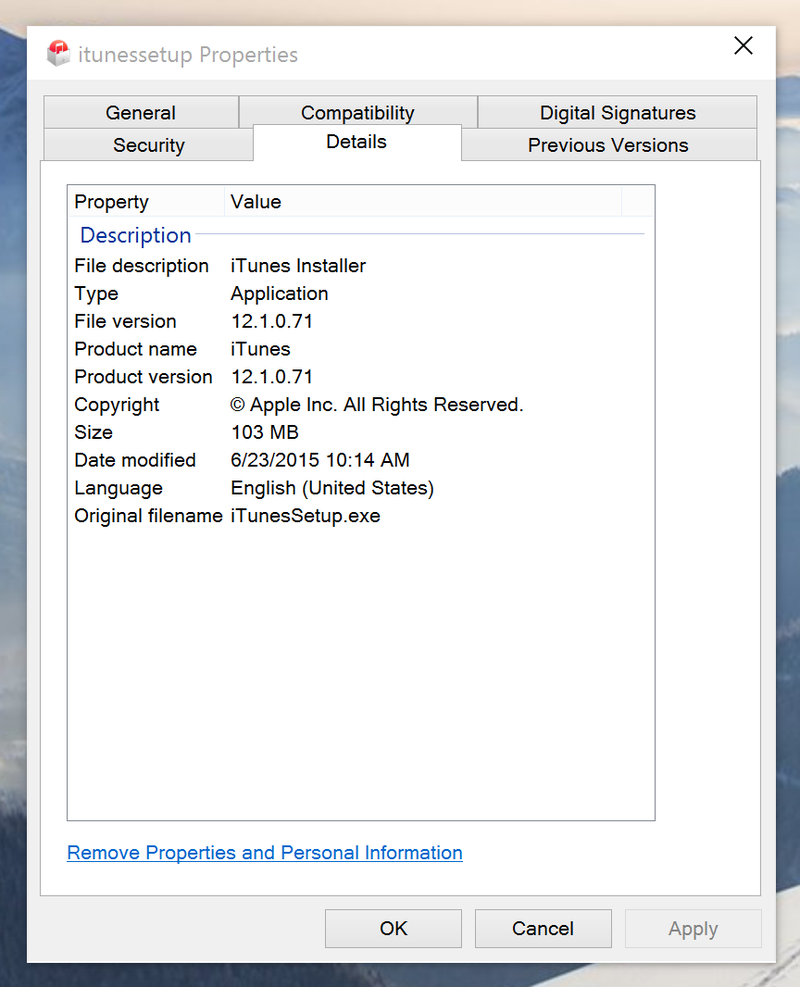Click the File version value 12.1.0.71
The width and height of the screenshot is (800, 987).
click(272, 321)
